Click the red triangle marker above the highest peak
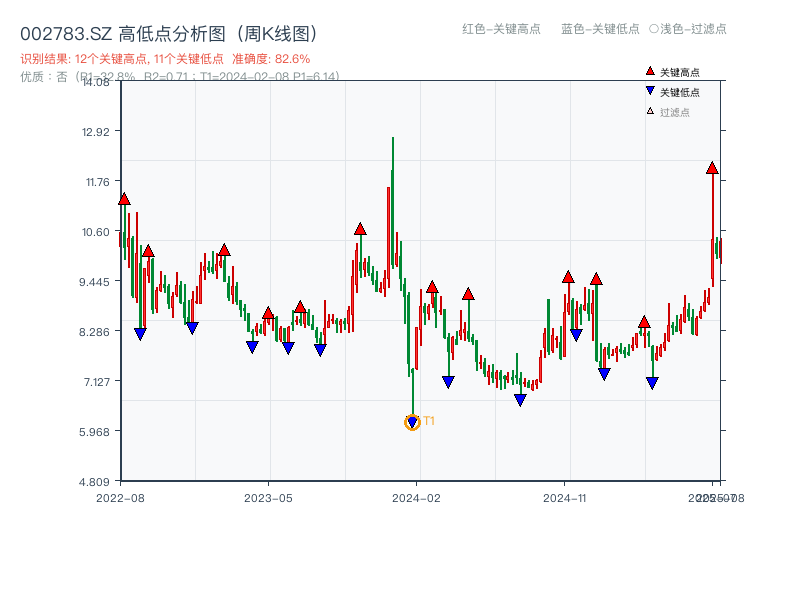Image resolution: width=800 pixels, height=600 pixels. click(712, 169)
